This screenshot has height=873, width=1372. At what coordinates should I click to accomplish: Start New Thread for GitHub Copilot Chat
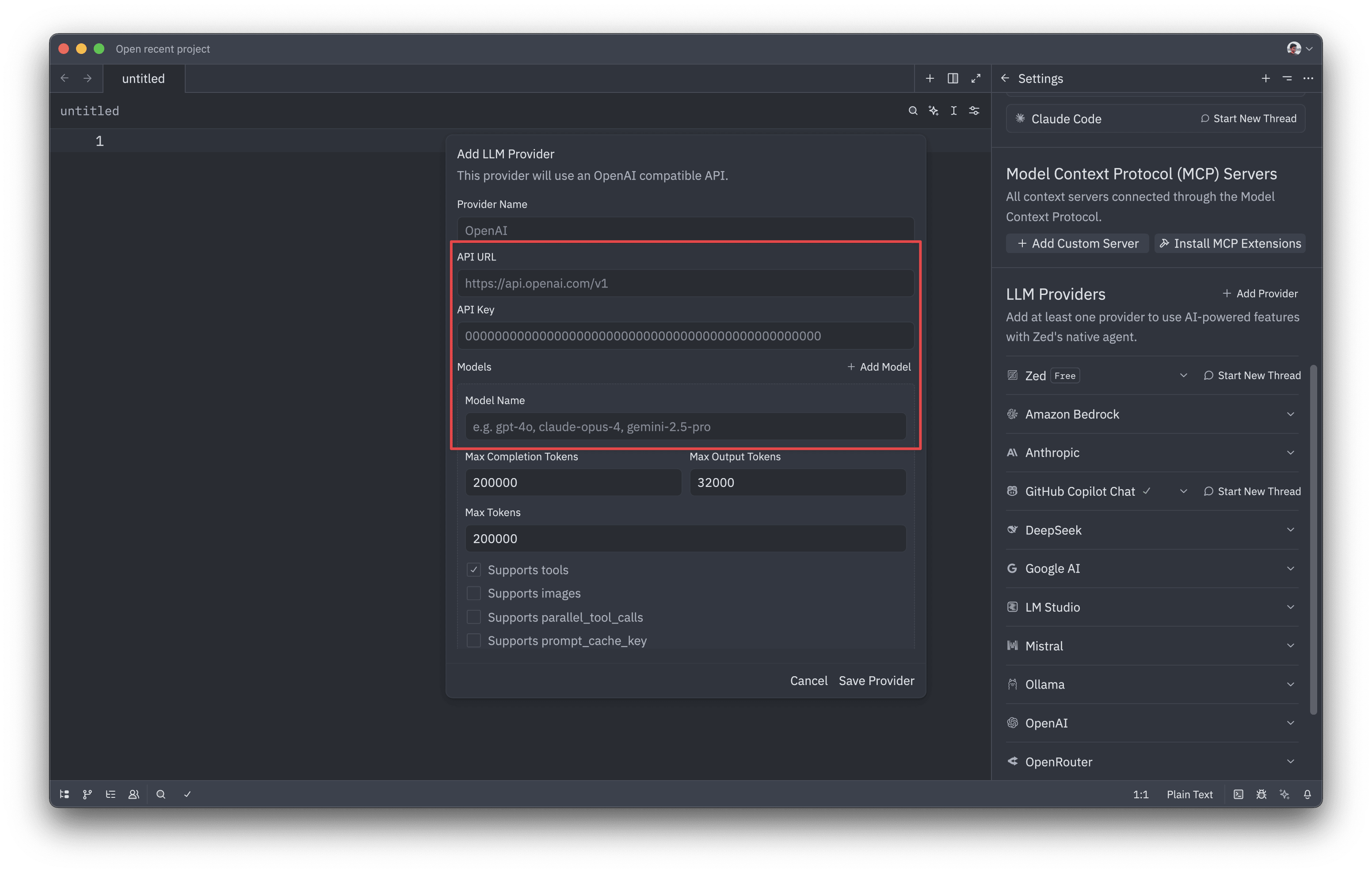pos(1252,491)
